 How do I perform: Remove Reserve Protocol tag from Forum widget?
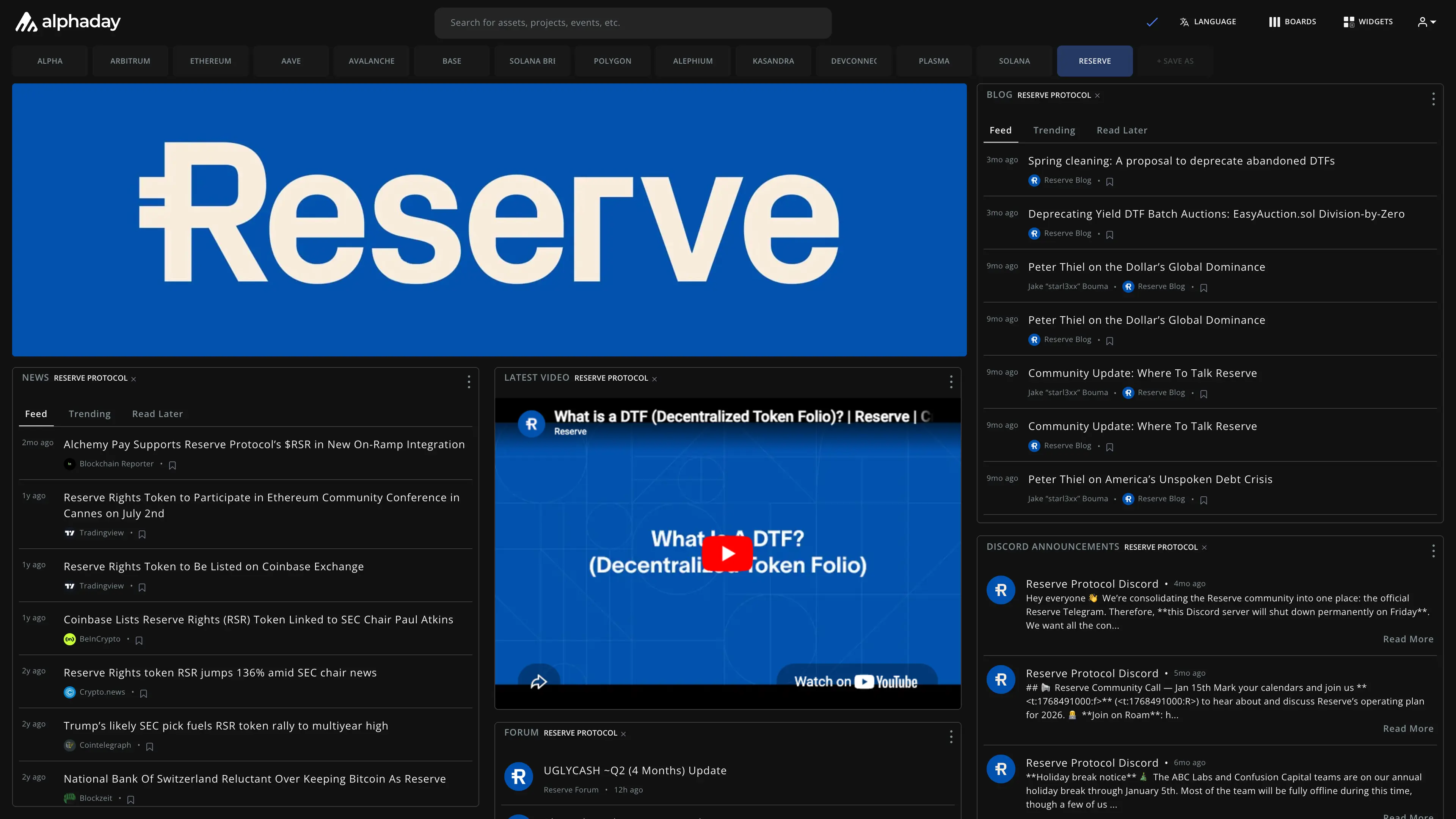623,734
